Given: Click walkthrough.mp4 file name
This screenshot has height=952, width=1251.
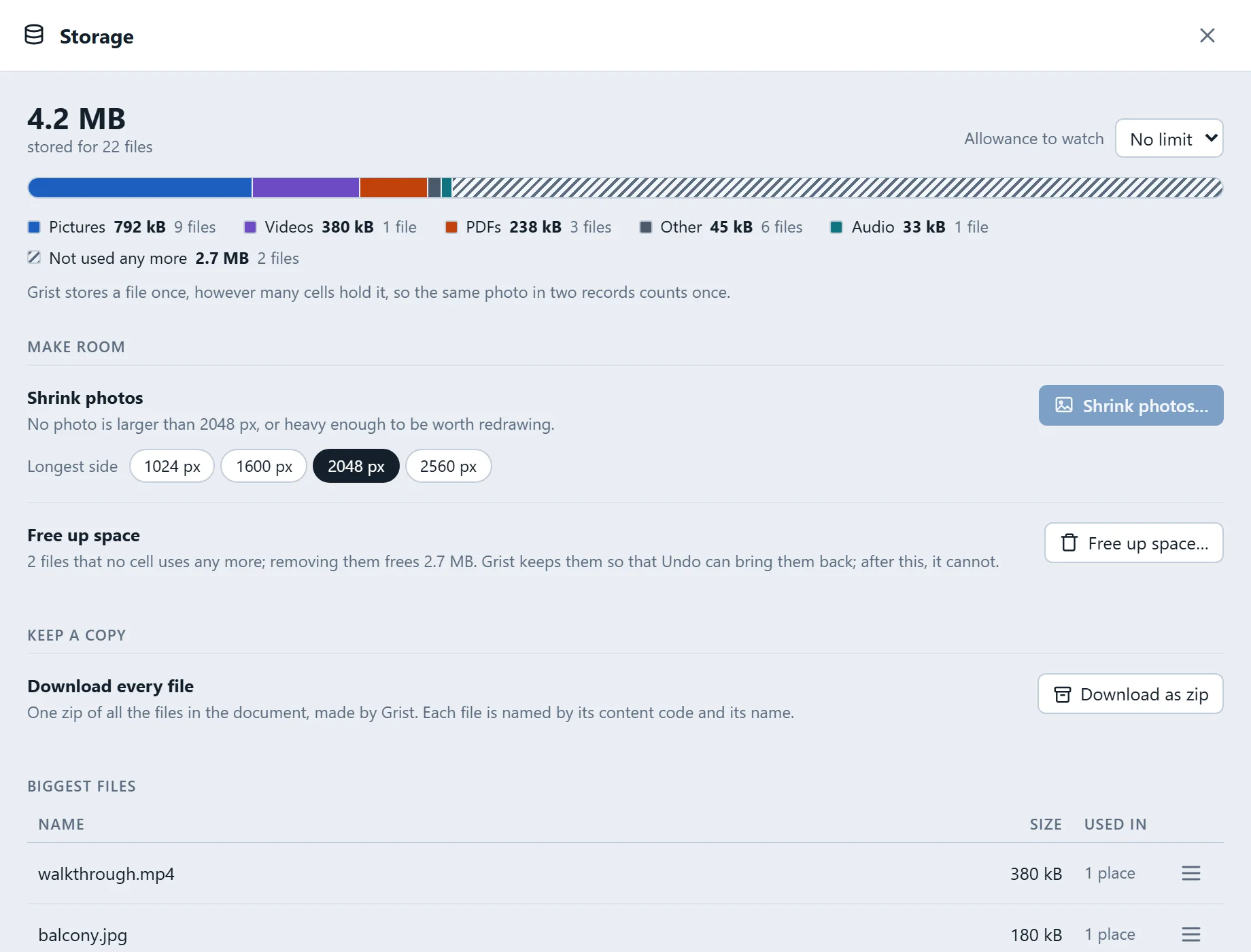Looking at the screenshot, I should pyautogui.click(x=106, y=874).
